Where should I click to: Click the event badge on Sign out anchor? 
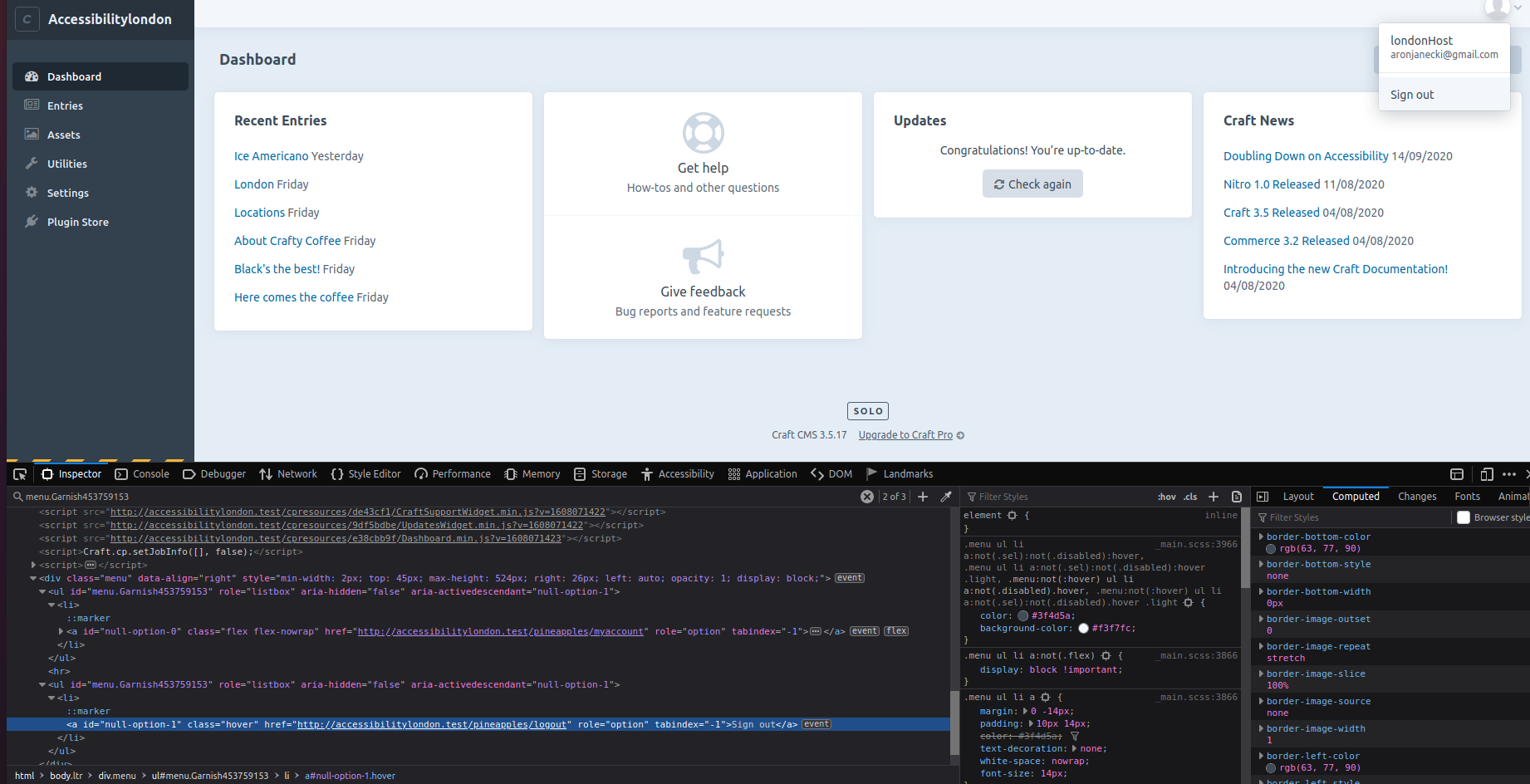point(816,724)
